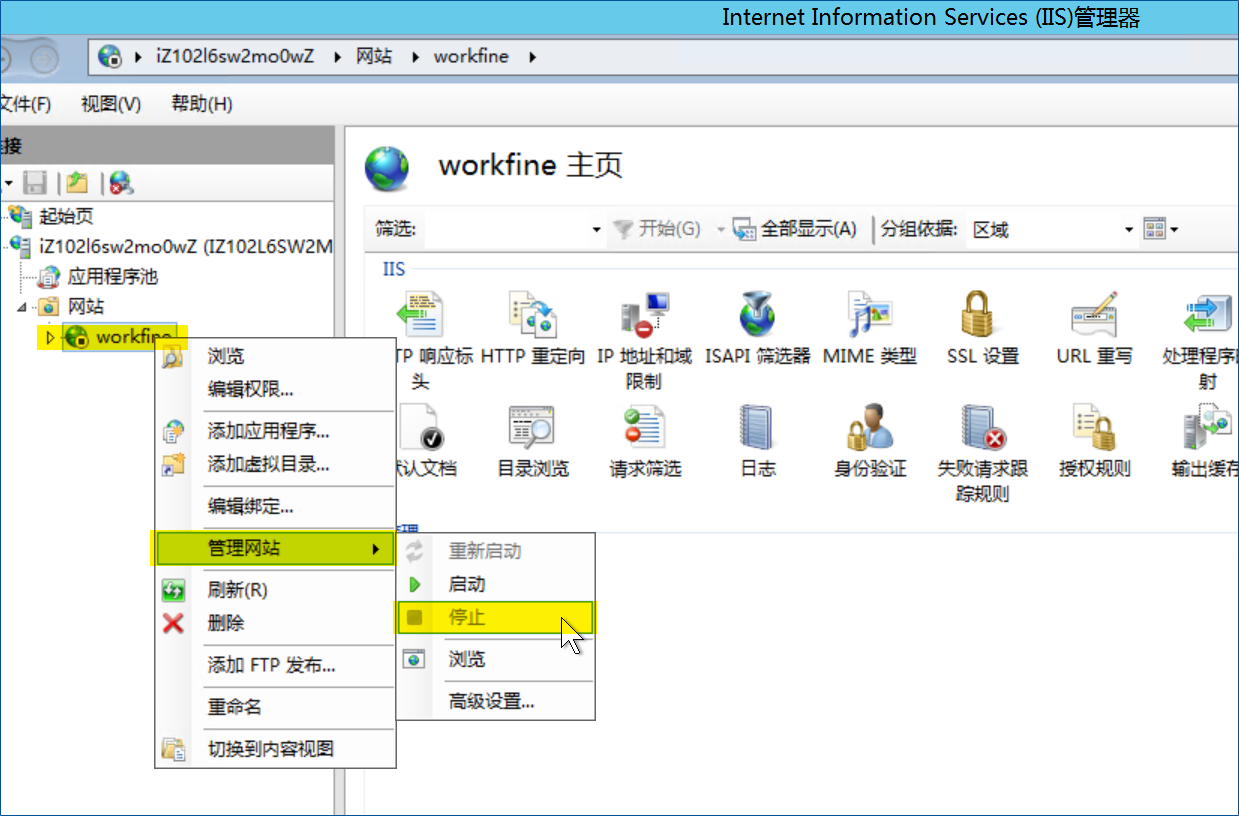Open the 筛选 (Filter) combo box dropdown
The height and width of the screenshot is (816, 1239).
coord(597,230)
